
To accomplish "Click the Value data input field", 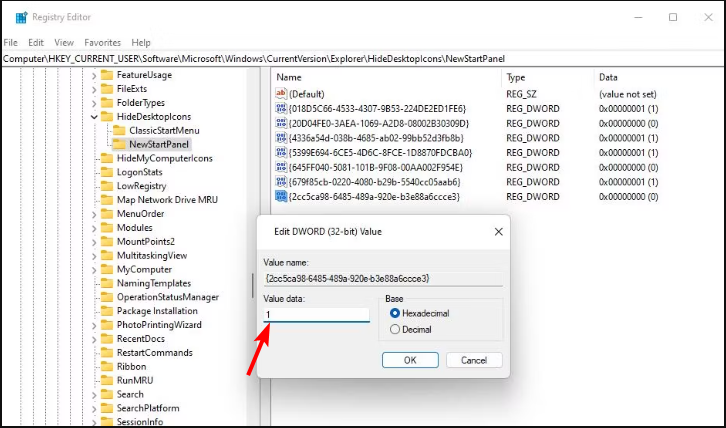I will click(317, 315).
